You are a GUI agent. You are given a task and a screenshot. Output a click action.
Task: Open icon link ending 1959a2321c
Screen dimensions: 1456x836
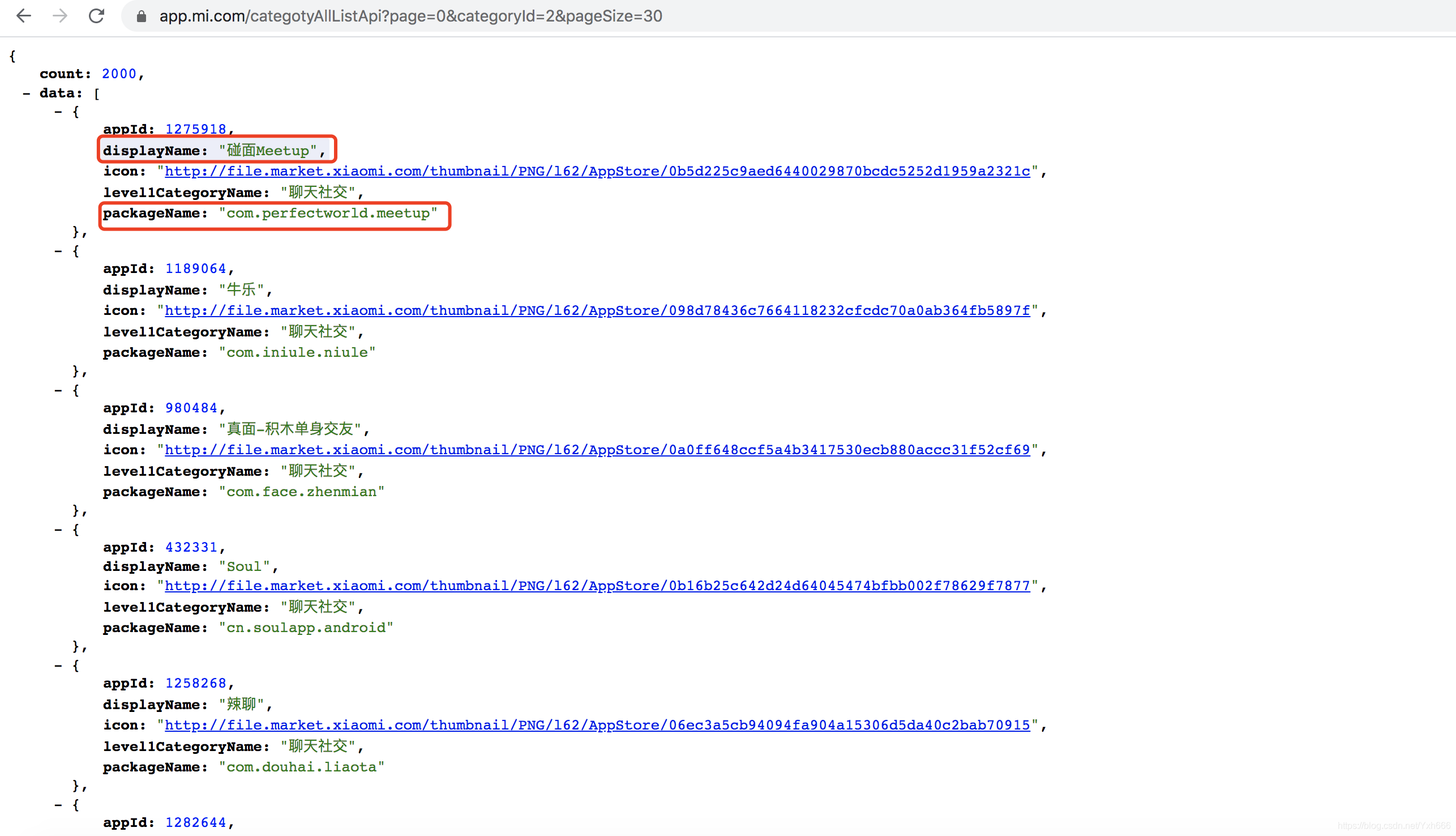click(x=597, y=171)
